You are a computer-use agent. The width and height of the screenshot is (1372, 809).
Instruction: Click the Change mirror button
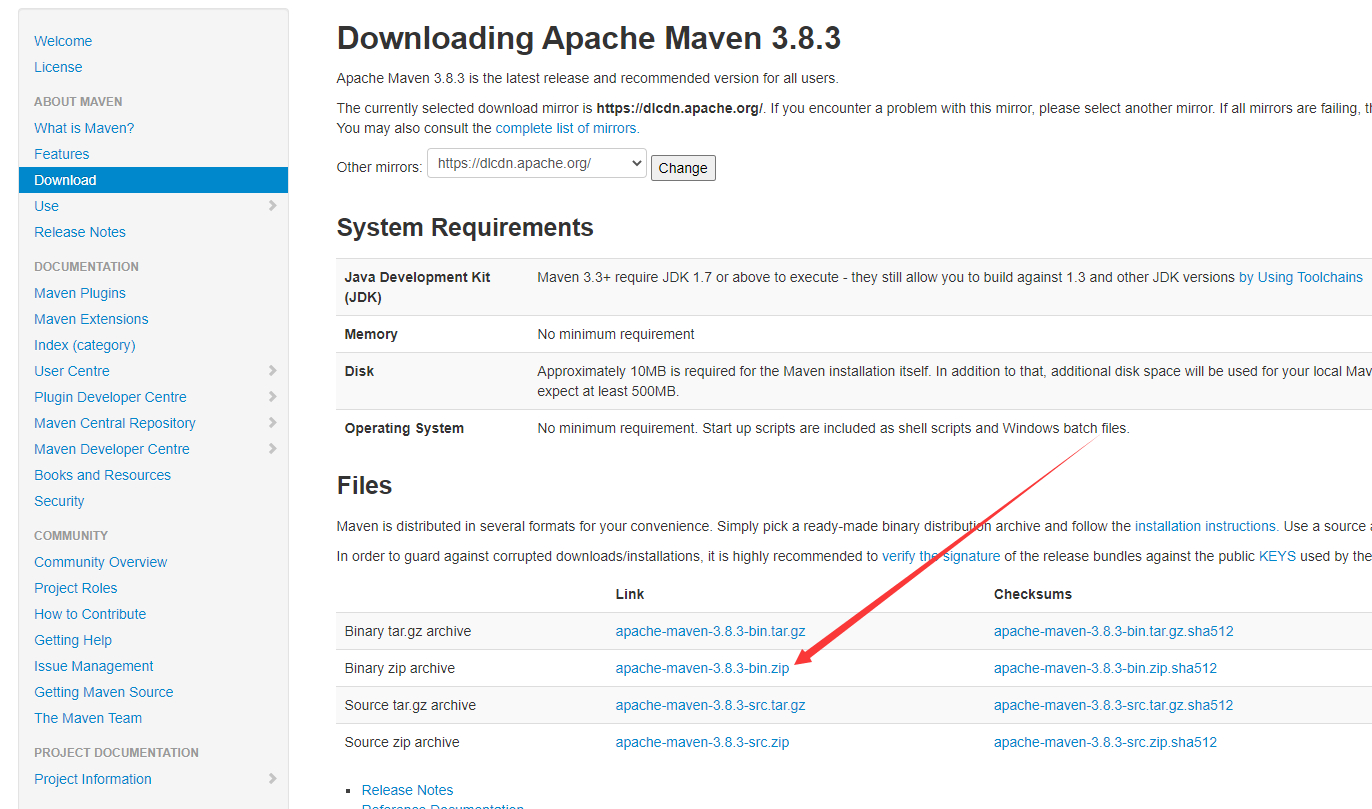click(683, 168)
